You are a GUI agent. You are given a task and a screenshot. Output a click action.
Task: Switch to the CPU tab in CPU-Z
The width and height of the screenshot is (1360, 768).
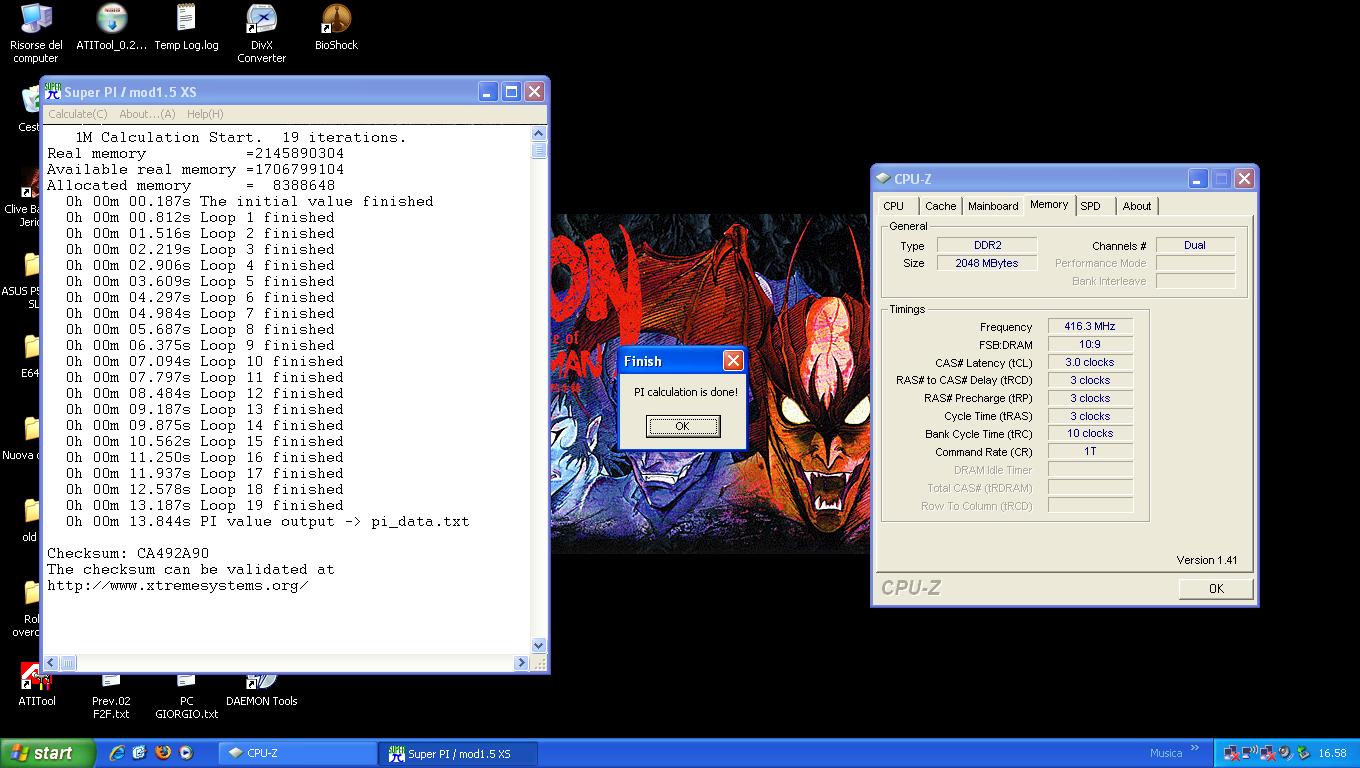894,206
